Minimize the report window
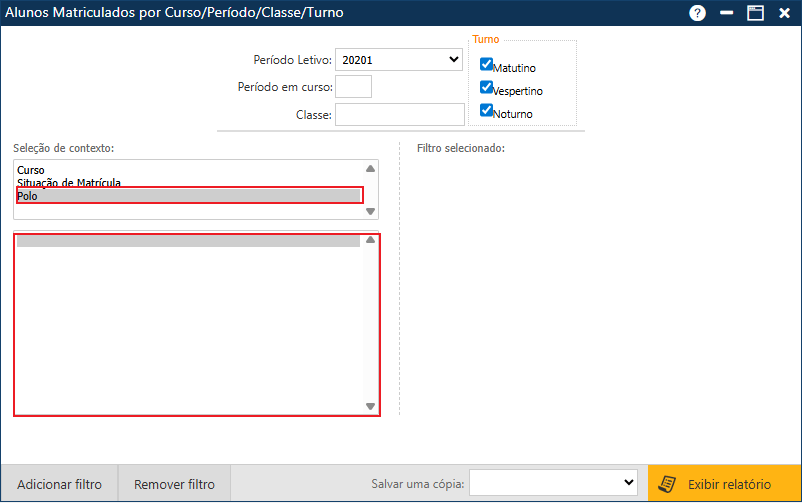The width and height of the screenshot is (802, 503). pos(727,13)
